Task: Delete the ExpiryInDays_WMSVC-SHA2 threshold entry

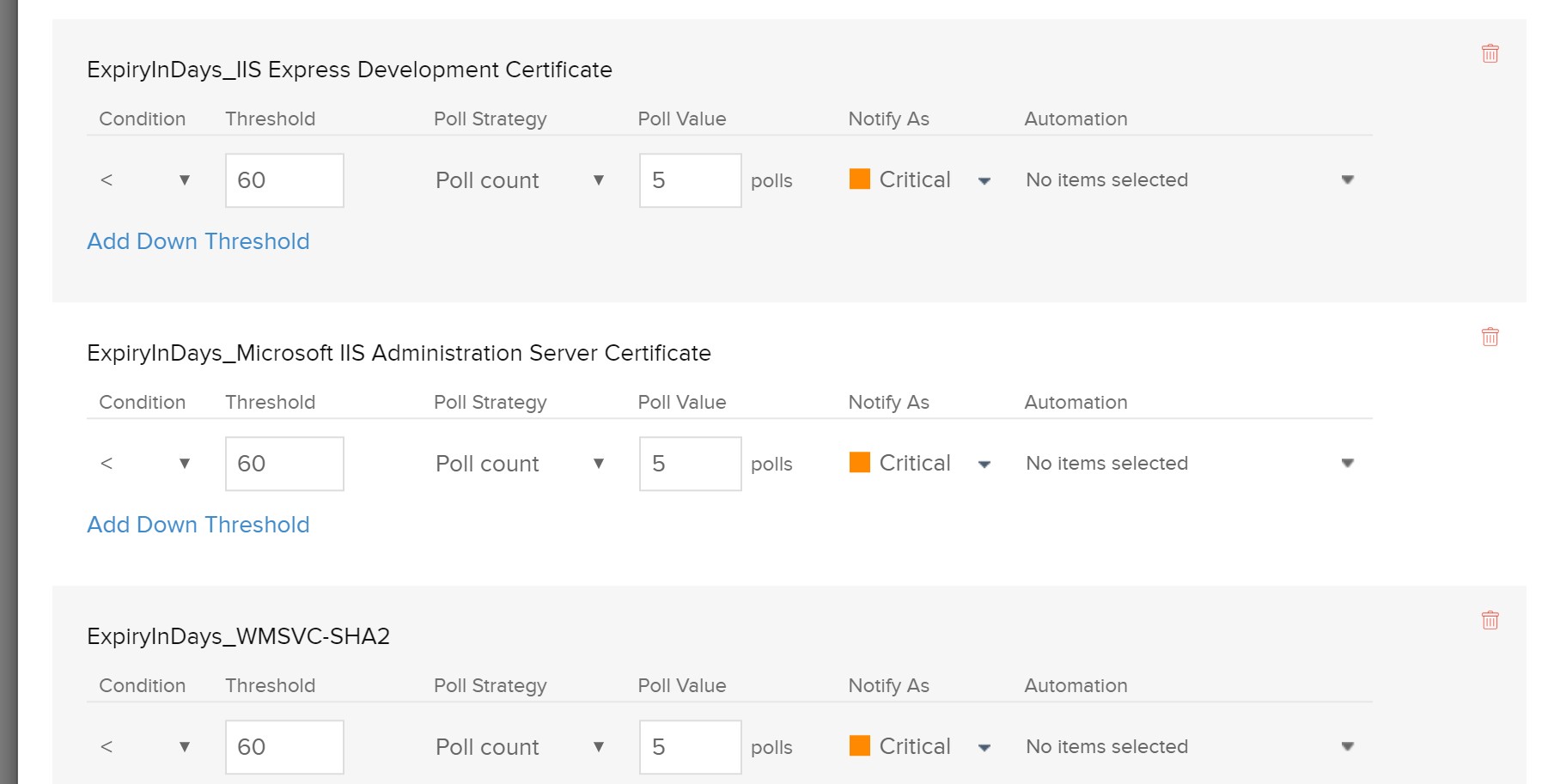Action: (1490, 620)
